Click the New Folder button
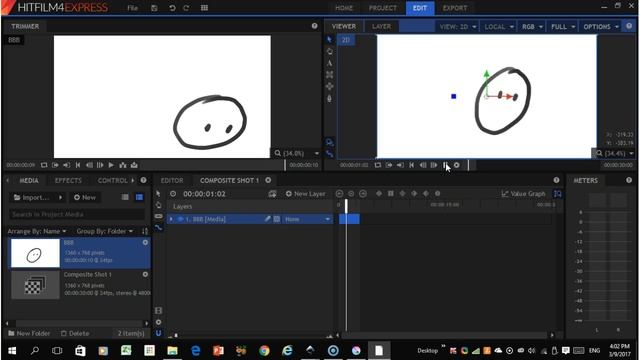640x360 pixels. (29, 333)
